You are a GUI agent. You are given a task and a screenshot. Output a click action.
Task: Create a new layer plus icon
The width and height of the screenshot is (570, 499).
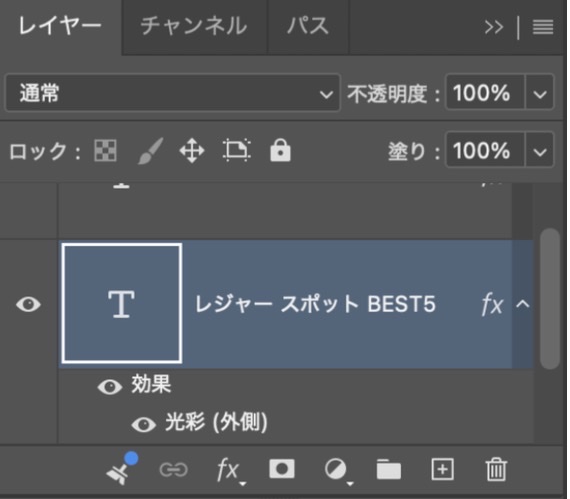[442, 470]
